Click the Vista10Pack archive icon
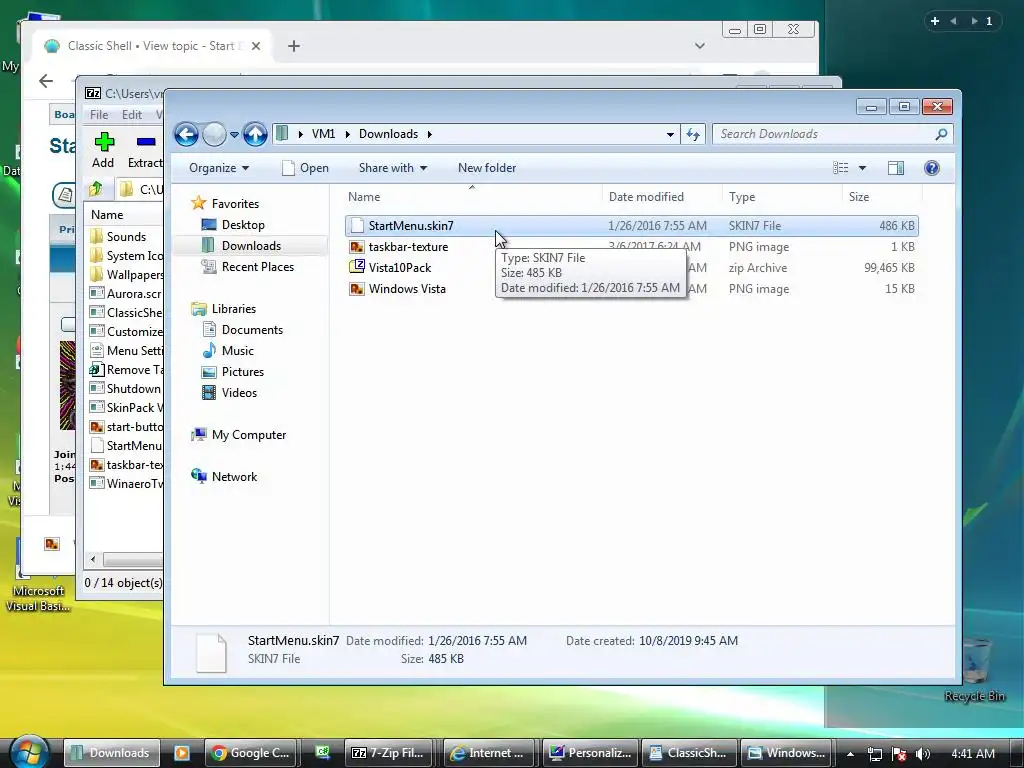 tap(357, 267)
